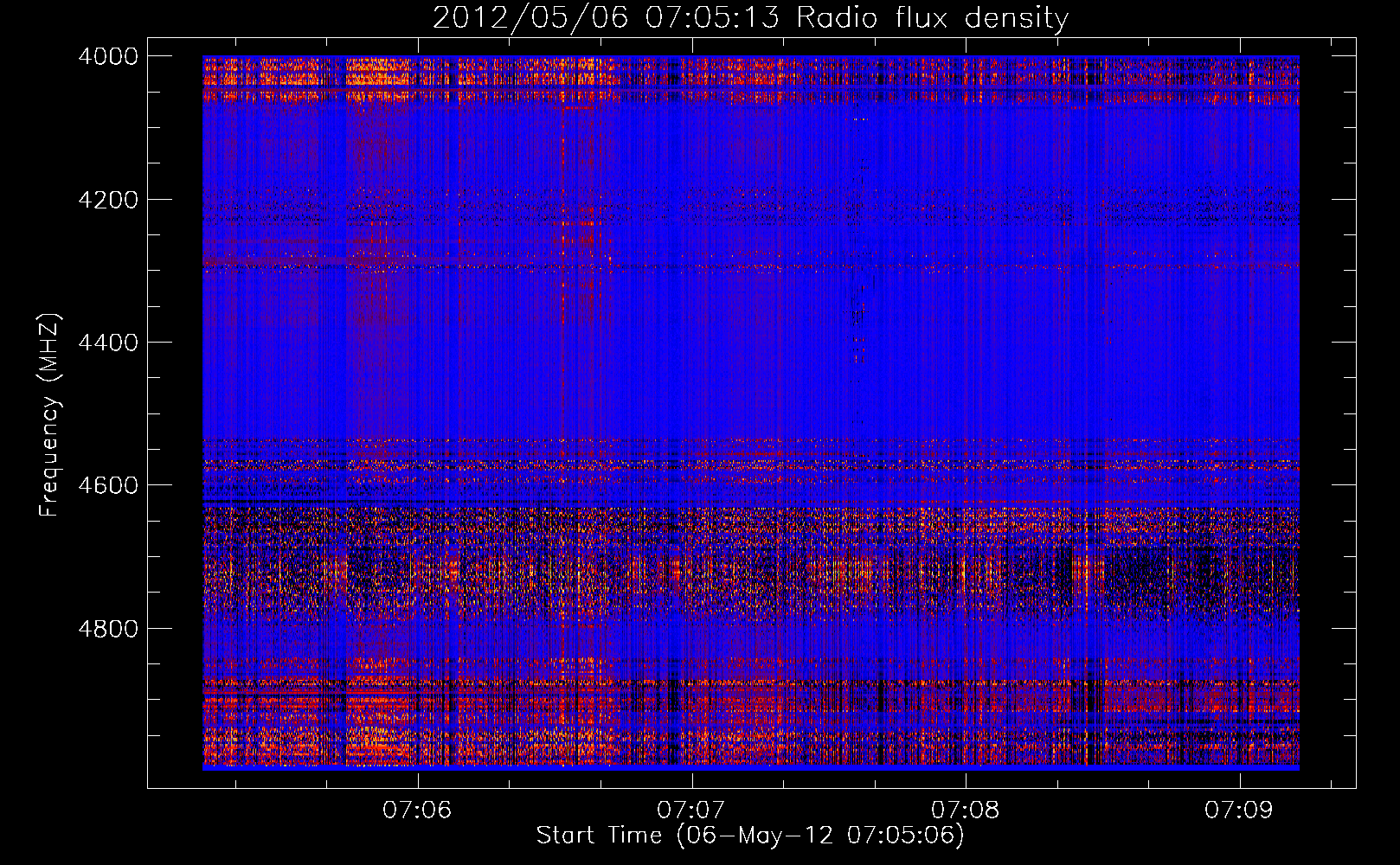The image size is (1400, 865).
Task: Click the 'Start Time (06-May-12 07:05:06)' label
Action: (750, 836)
